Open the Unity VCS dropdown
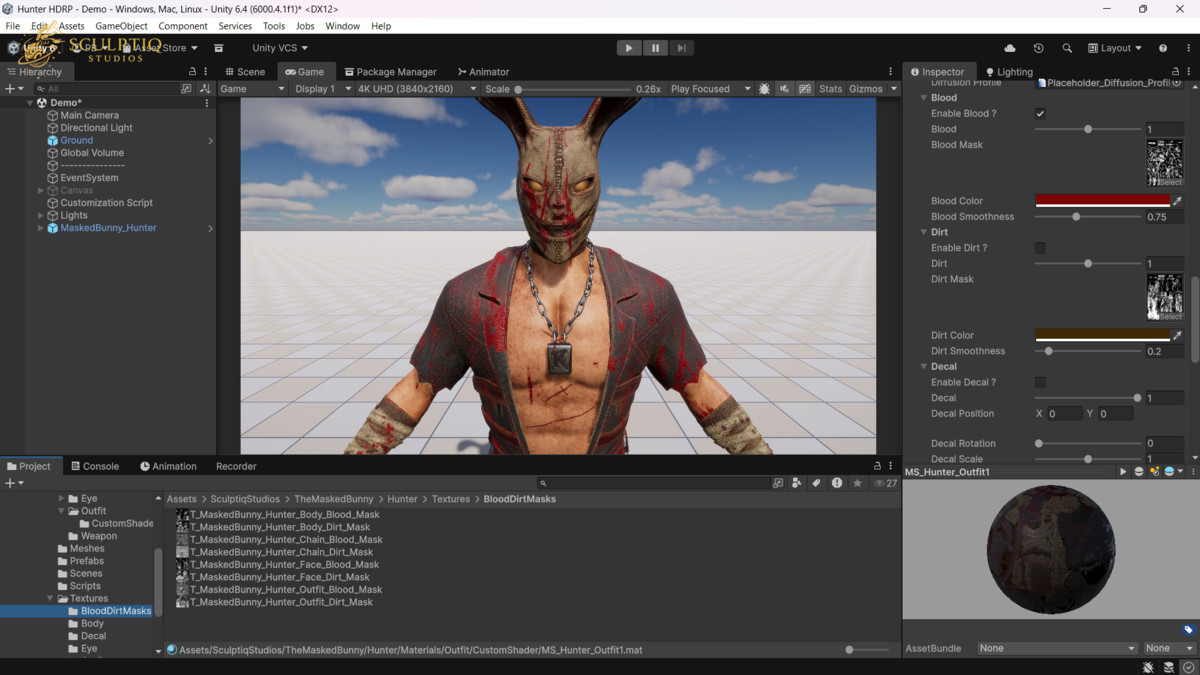This screenshot has width=1200, height=675. [x=279, y=48]
